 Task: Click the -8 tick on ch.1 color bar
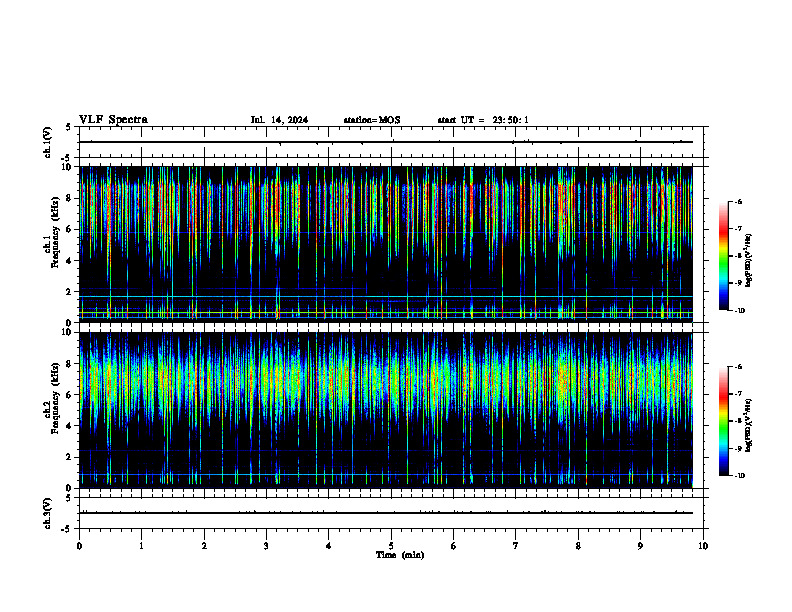point(738,256)
